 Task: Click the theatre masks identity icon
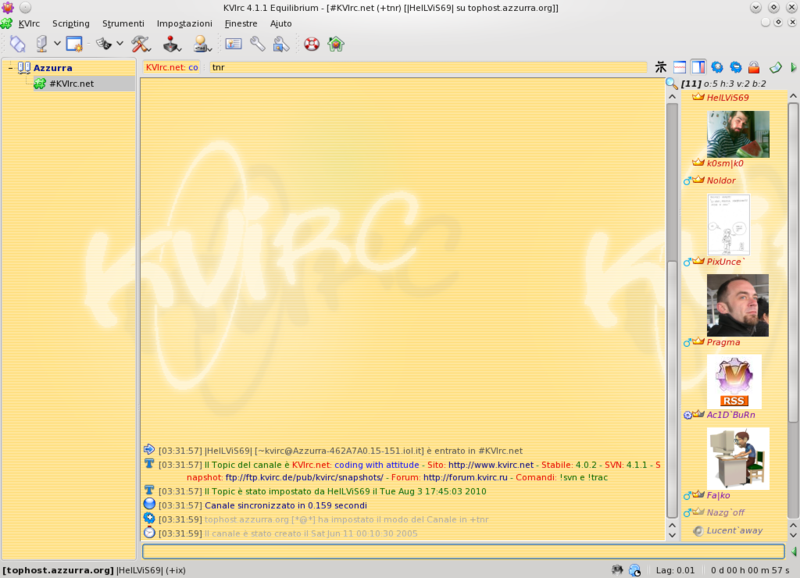pyautogui.click(x=104, y=44)
